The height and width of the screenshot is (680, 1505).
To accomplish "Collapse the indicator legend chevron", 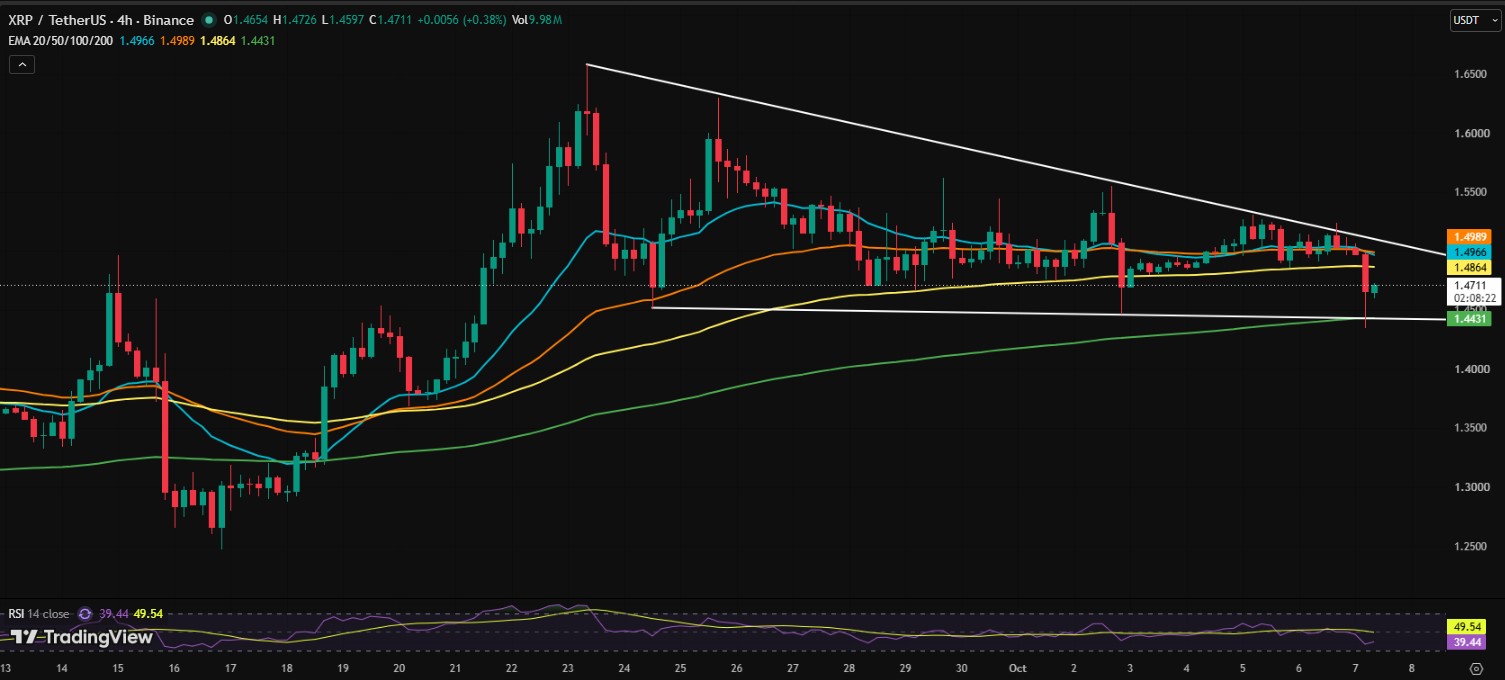I will point(22,64).
